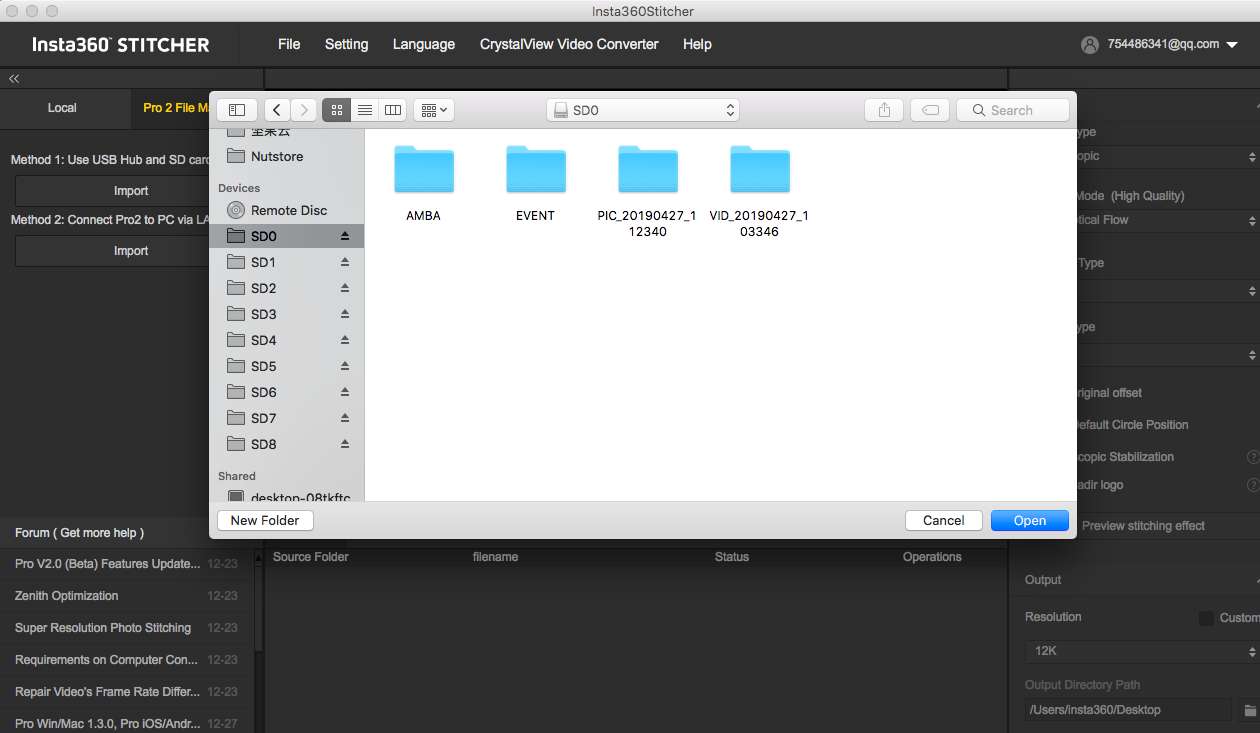Click the Output Directory Path field
The width and height of the screenshot is (1260, 733).
[1128, 710]
